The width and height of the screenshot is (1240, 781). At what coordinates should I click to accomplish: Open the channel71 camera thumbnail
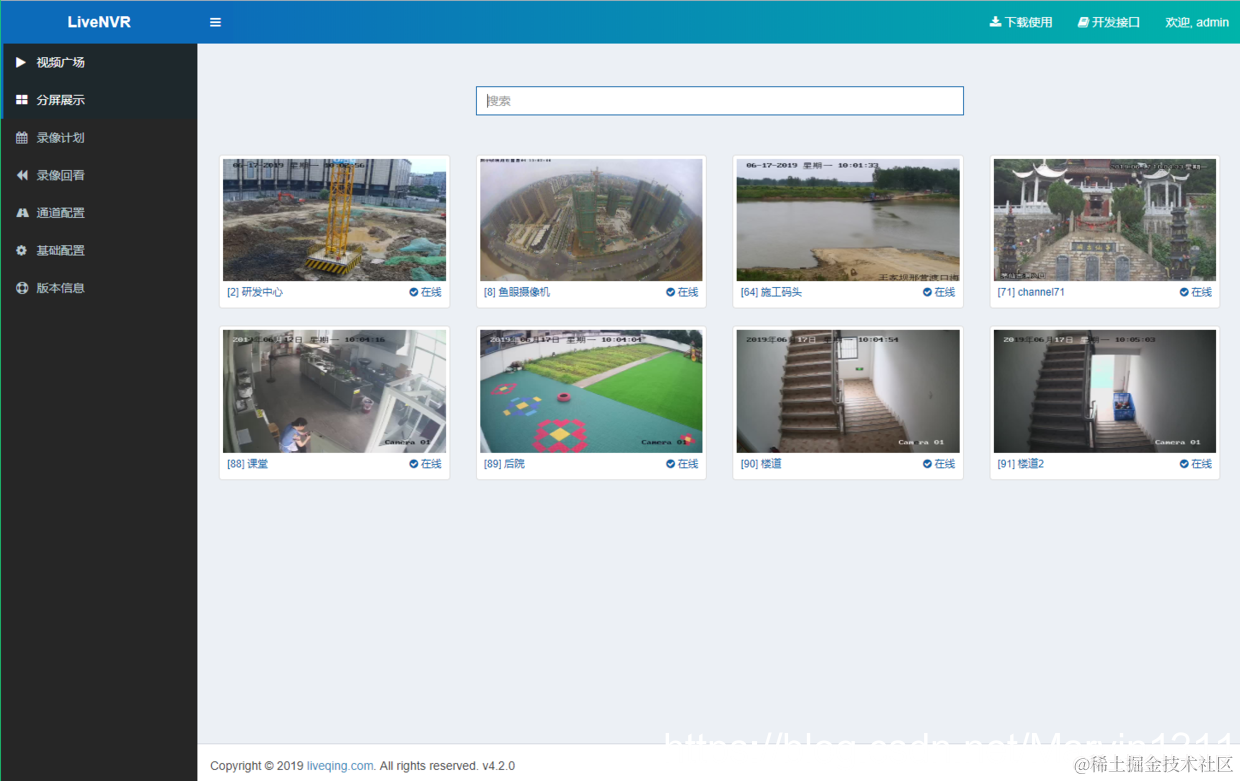click(x=1105, y=220)
